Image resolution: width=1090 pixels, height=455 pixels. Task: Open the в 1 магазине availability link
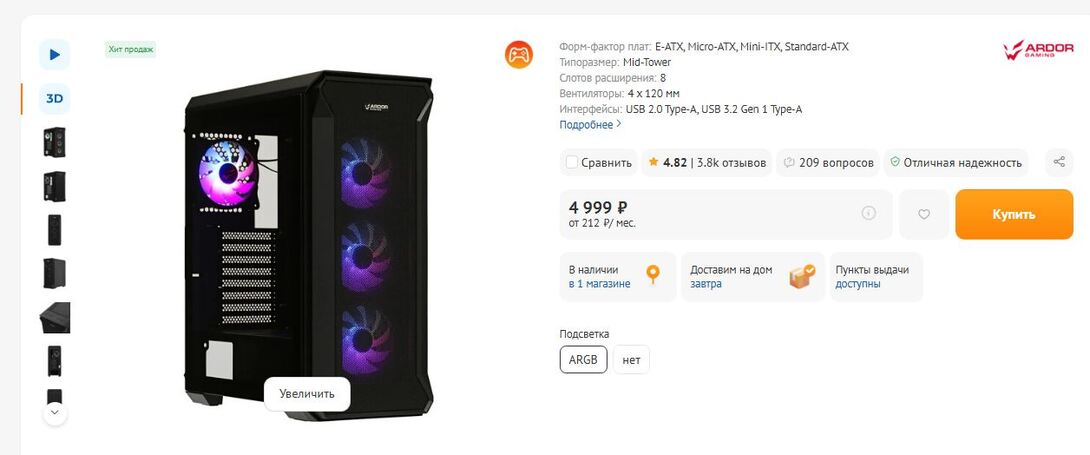tap(600, 284)
